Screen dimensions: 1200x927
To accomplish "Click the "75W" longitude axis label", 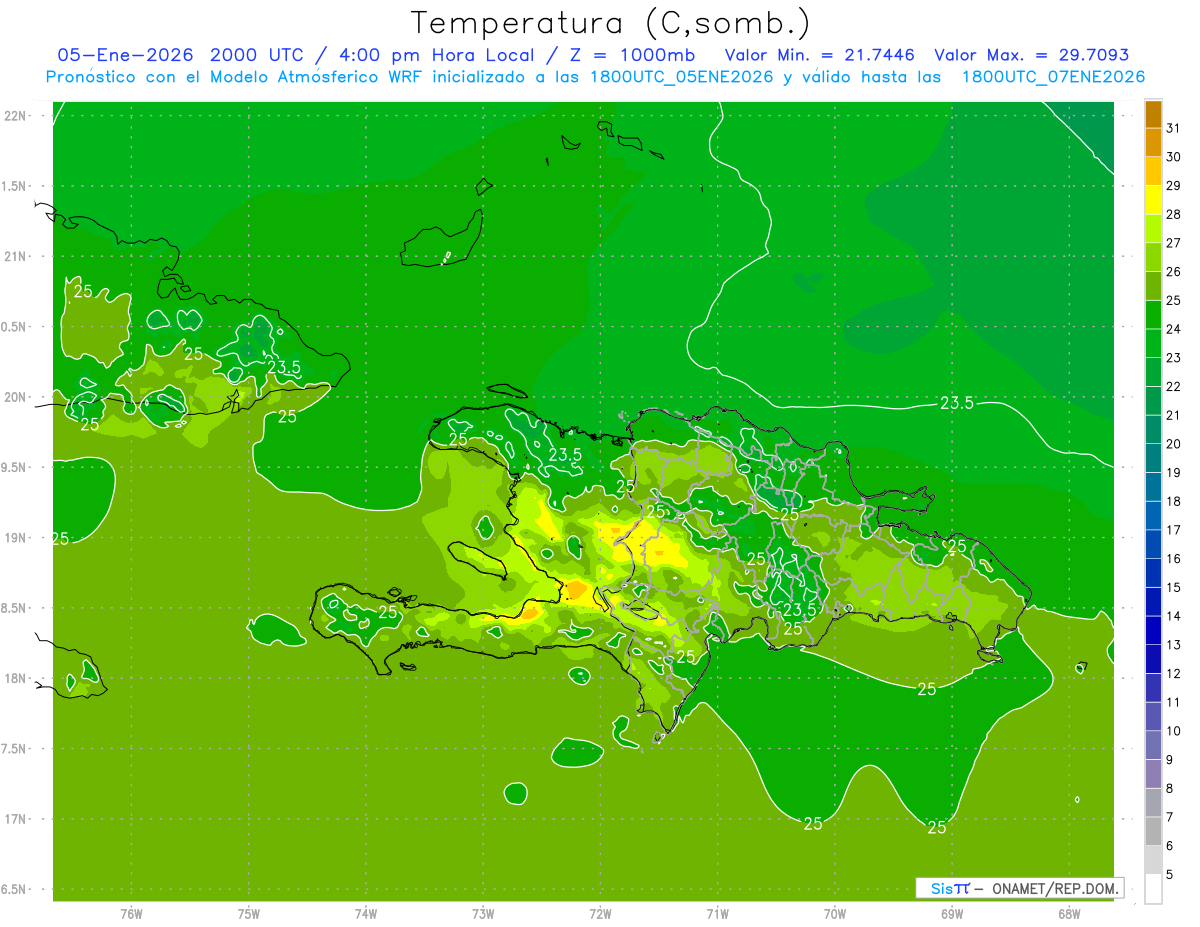I will click(x=249, y=913).
